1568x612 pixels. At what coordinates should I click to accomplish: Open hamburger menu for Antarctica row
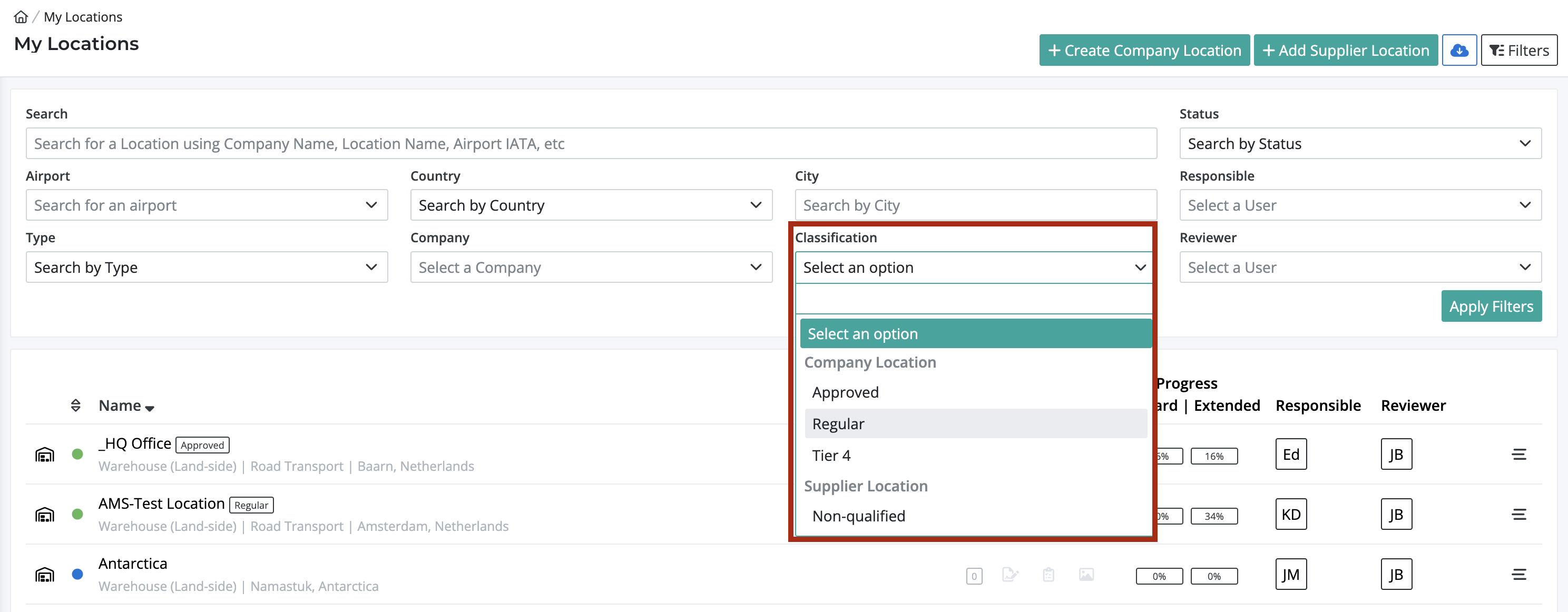click(x=1518, y=575)
